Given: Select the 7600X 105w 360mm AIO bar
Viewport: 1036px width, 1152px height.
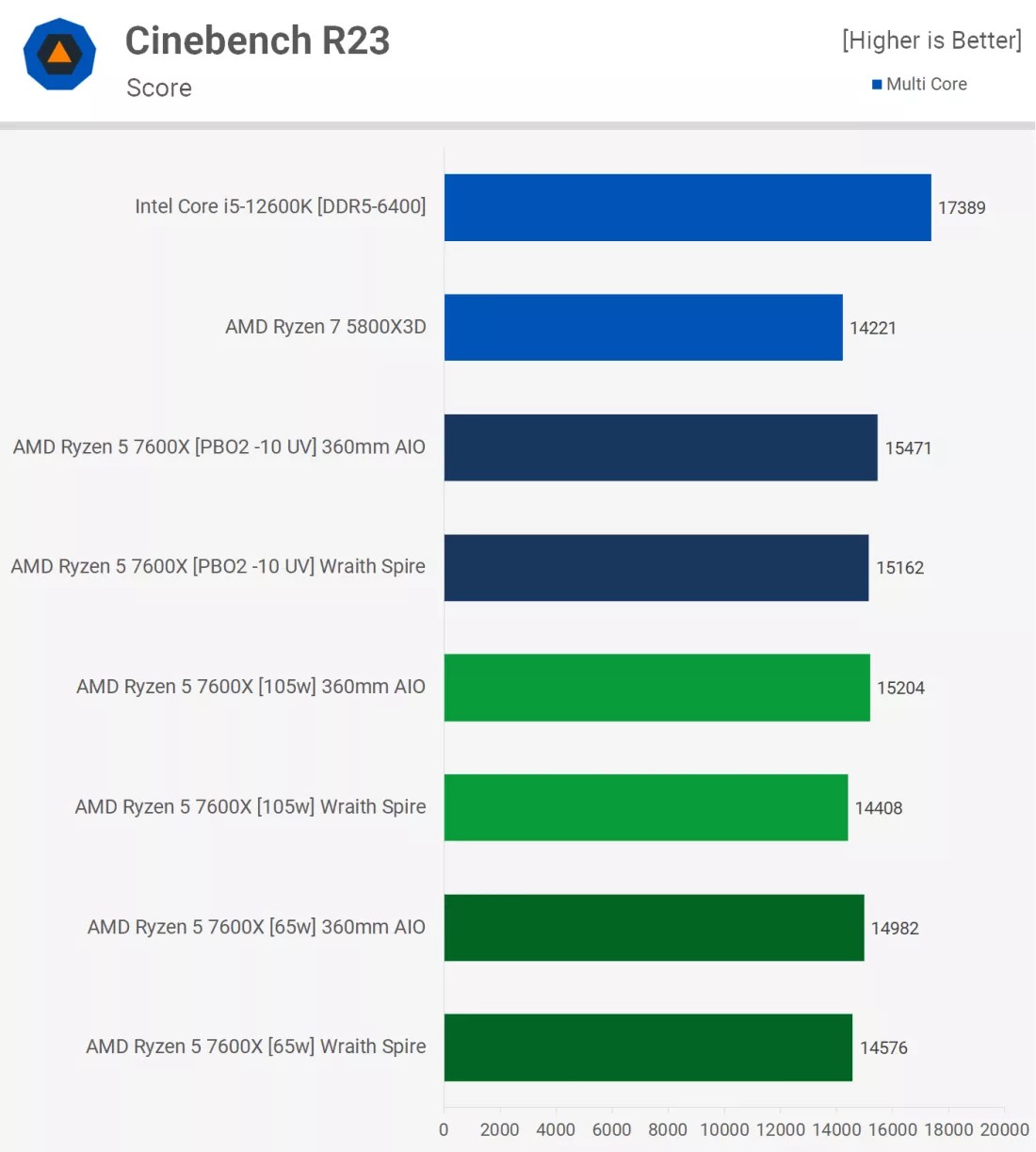Looking at the screenshot, I should click(656, 688).
